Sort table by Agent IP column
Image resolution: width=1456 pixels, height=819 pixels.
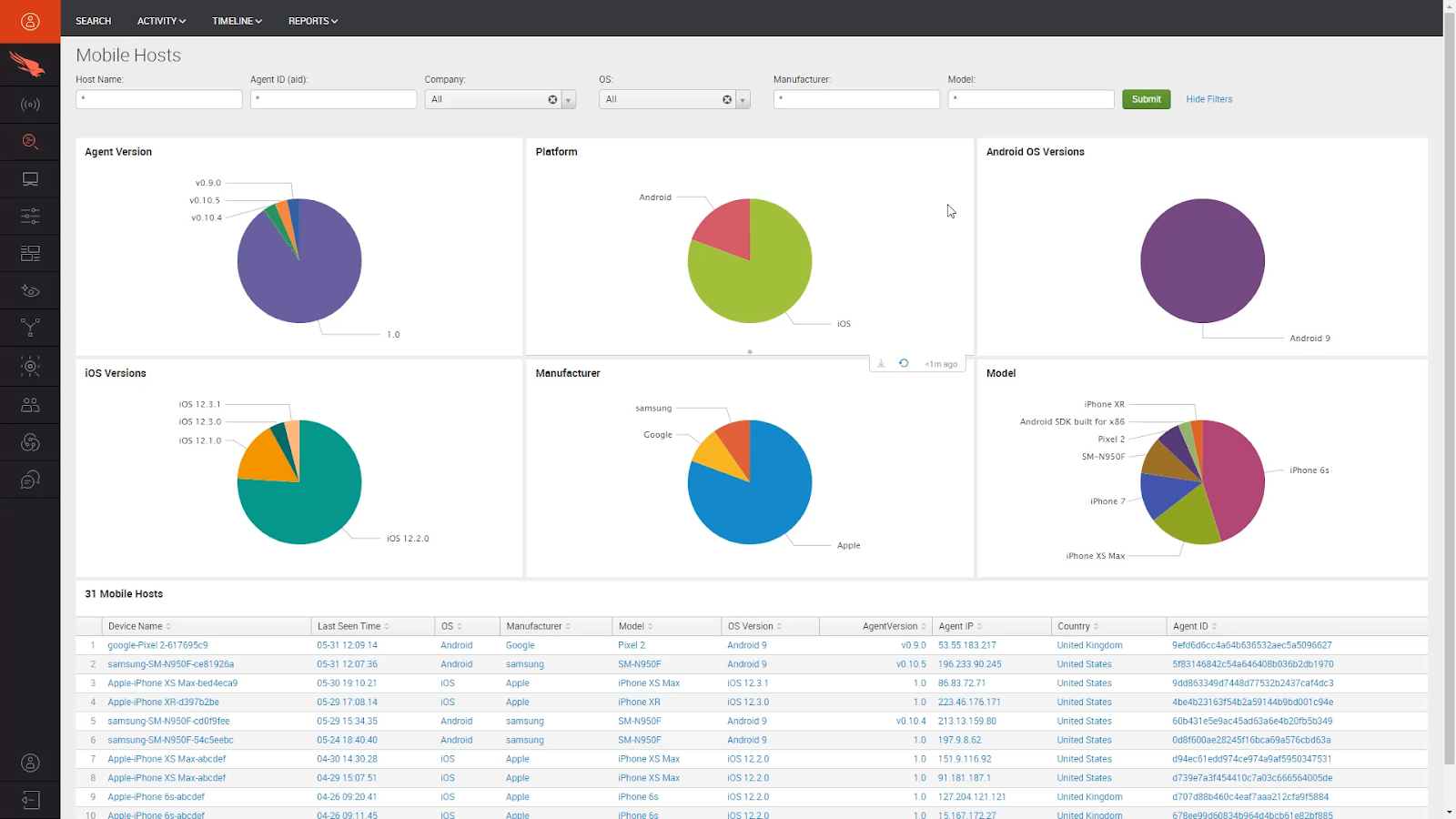(x=960, y=626)
